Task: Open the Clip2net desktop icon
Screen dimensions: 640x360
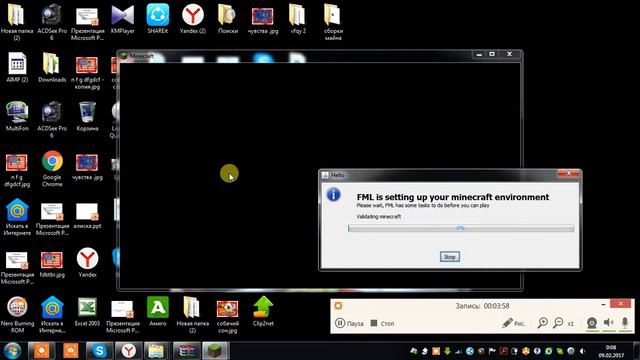Action: tap(263, 312)
